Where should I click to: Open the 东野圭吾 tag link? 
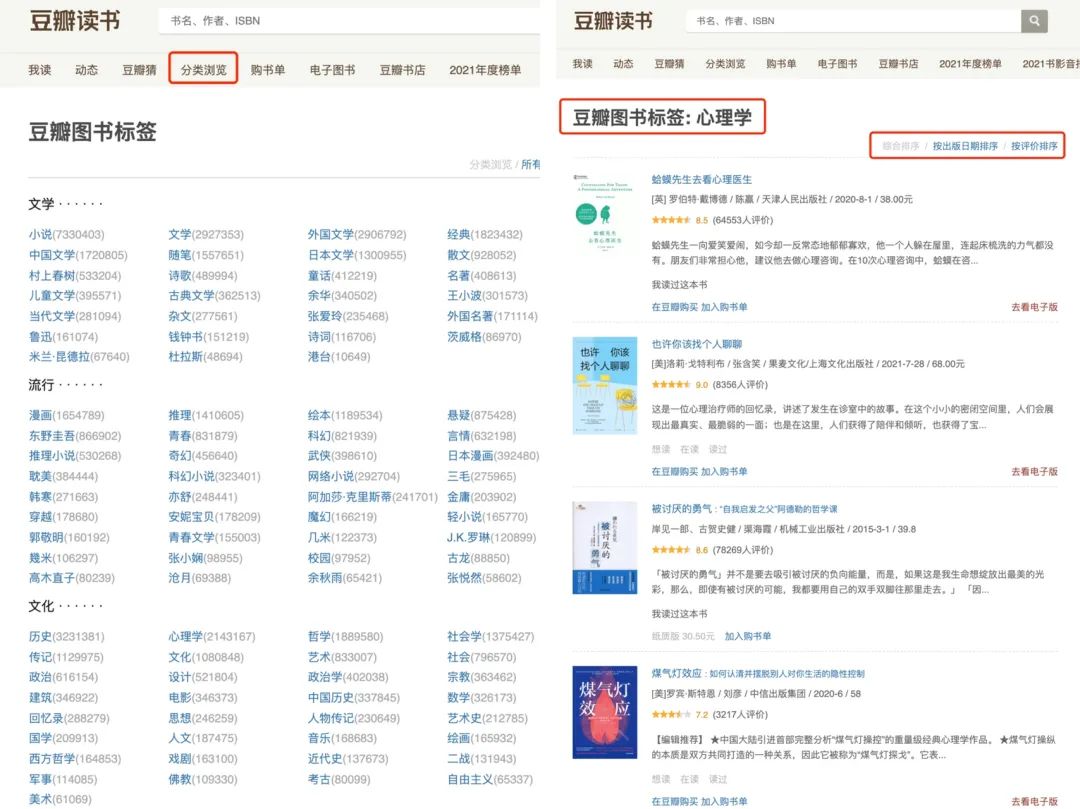click(x=52, y=436)
